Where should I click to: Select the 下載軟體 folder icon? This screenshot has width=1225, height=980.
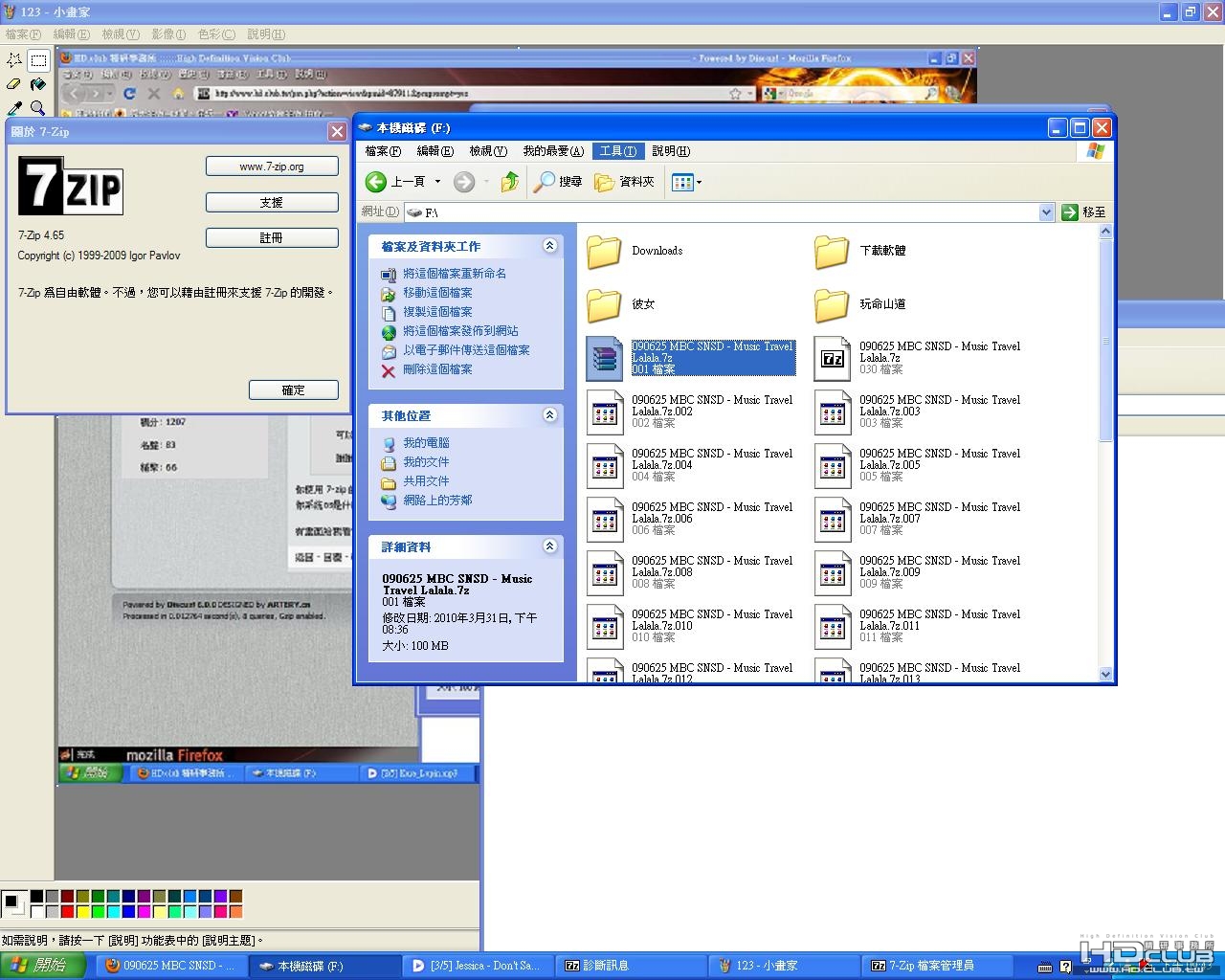pyautogui.click(x=833, y=252)
